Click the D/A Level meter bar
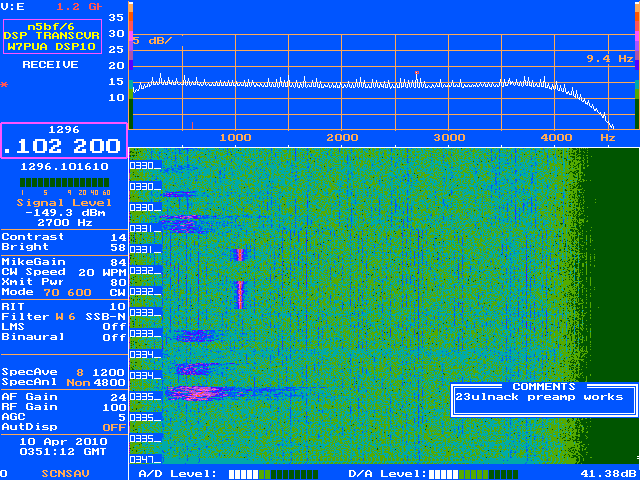The image size is (640, 480). 473,474
